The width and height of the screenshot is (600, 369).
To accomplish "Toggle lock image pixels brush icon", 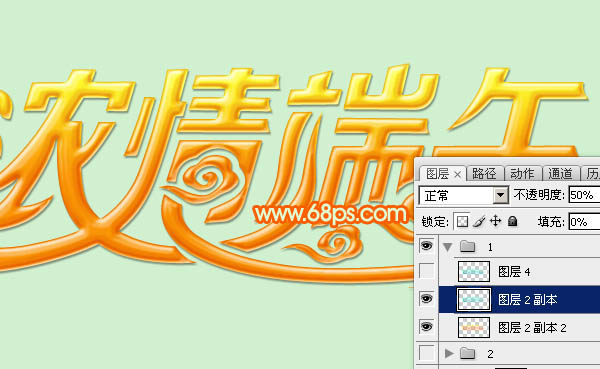I will (x=479, y=221).
